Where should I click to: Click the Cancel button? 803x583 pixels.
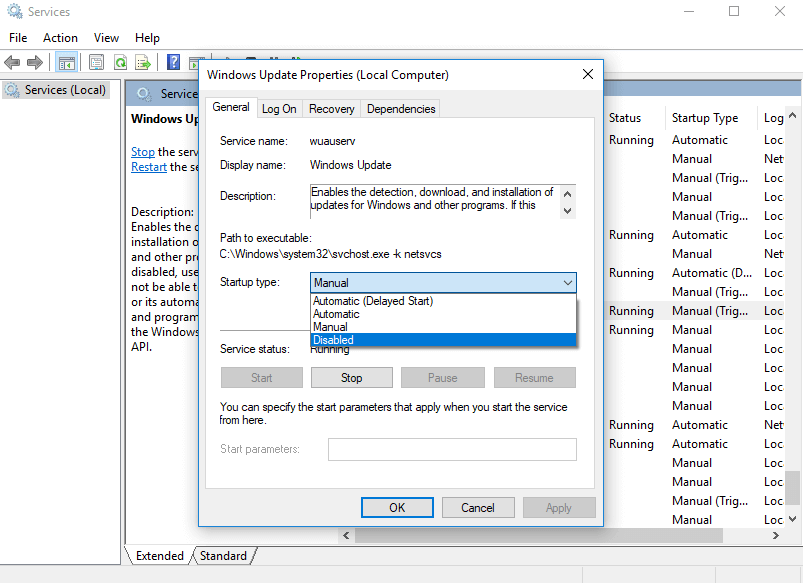tap(478, 508)
